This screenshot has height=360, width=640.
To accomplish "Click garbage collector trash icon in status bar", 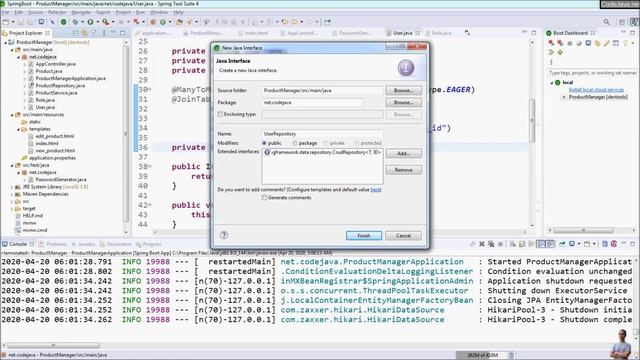I will click(x=511, y=355).
